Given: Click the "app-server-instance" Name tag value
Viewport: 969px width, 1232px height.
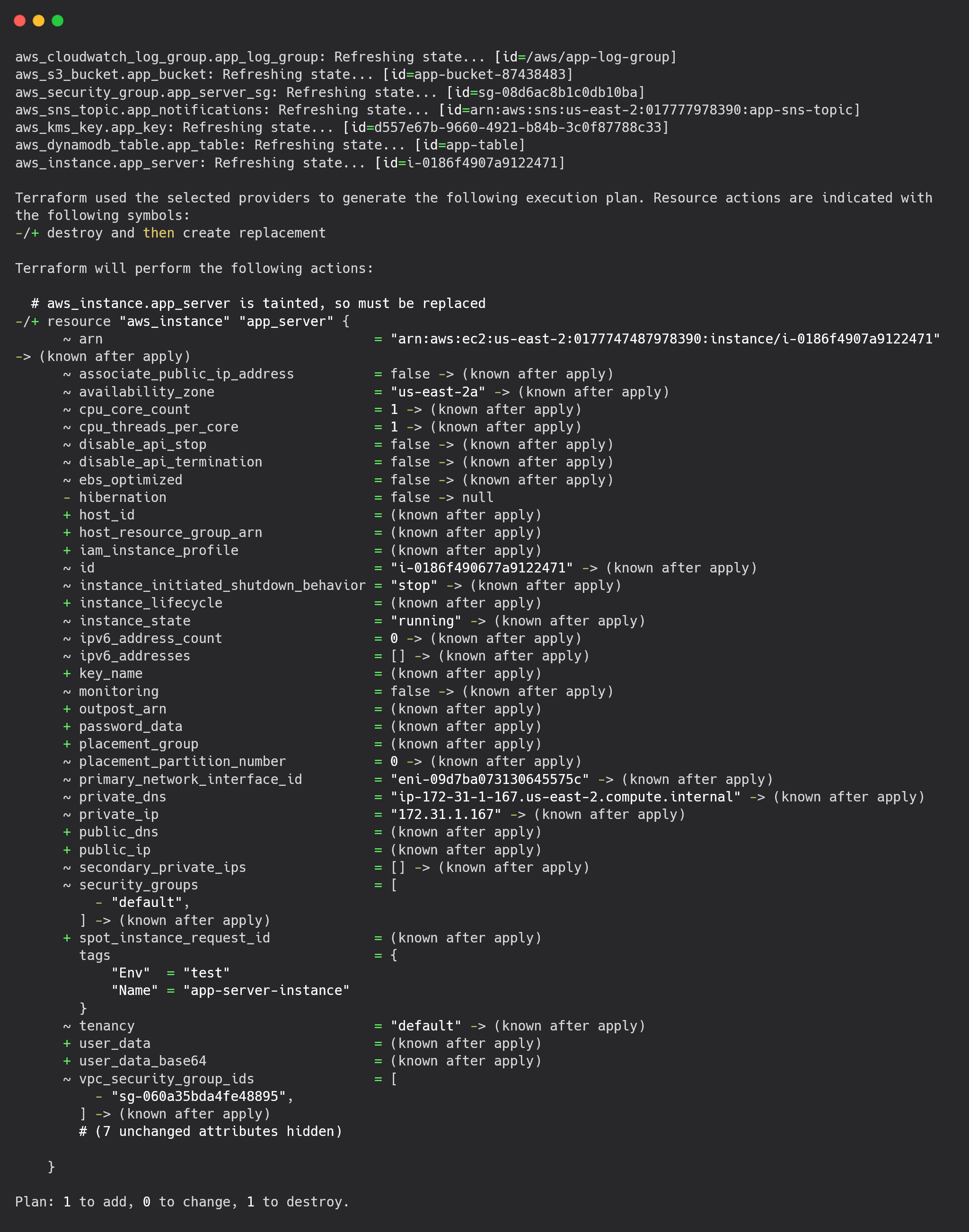Looking at the screenshot, I should (266, 990).
